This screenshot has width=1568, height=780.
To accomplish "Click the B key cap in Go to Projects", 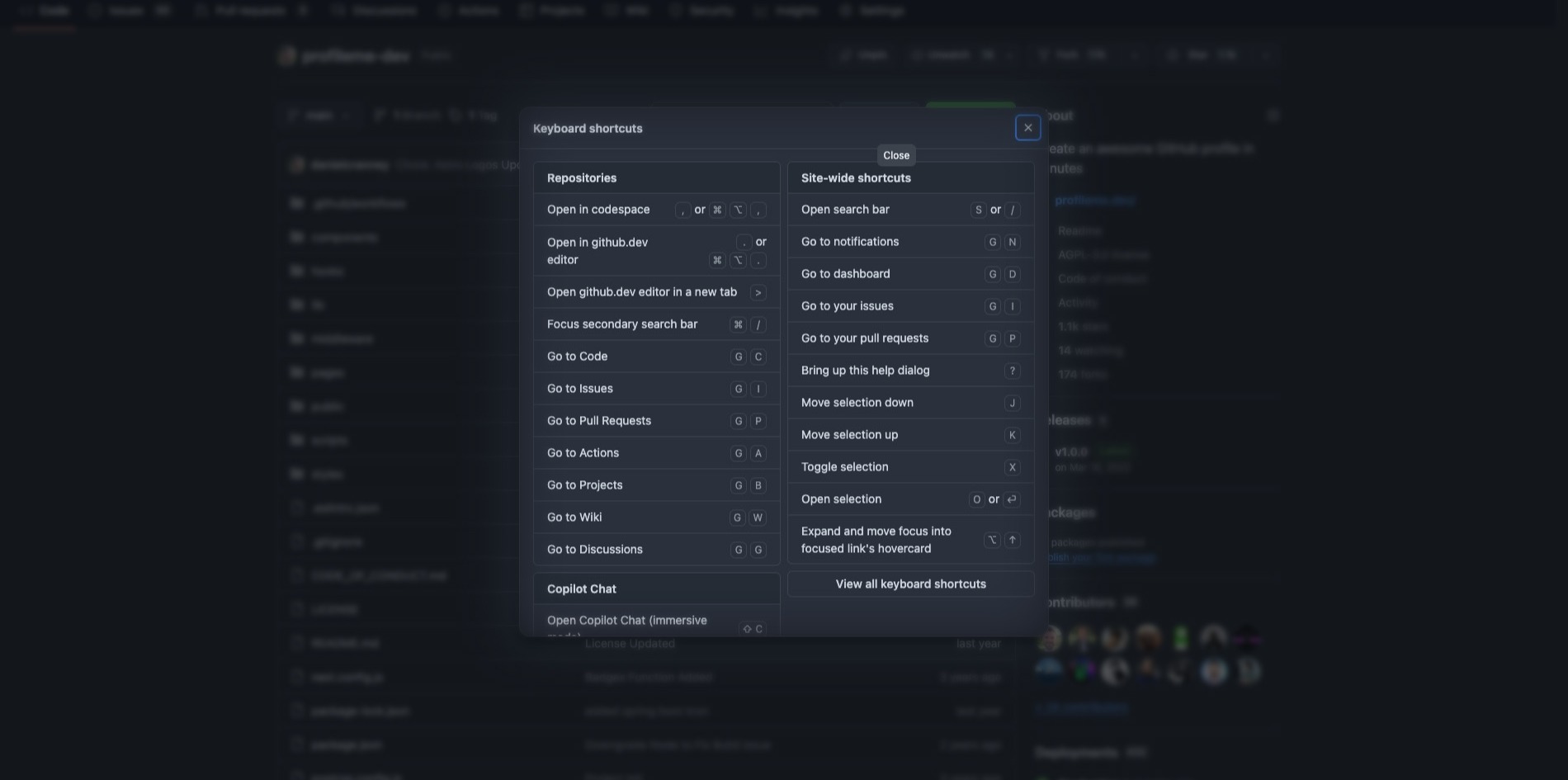I will (x=758, y=486).
